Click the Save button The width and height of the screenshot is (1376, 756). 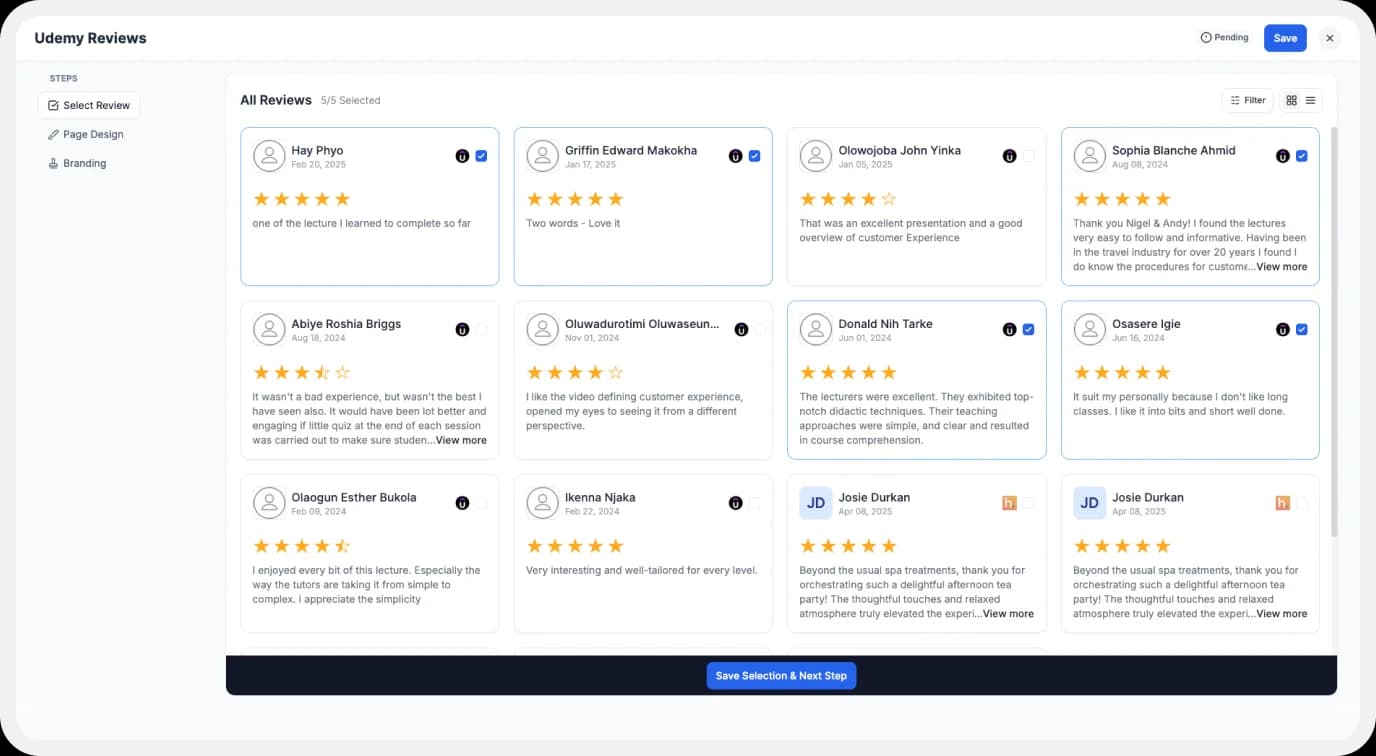click(x=1284, y=37)
